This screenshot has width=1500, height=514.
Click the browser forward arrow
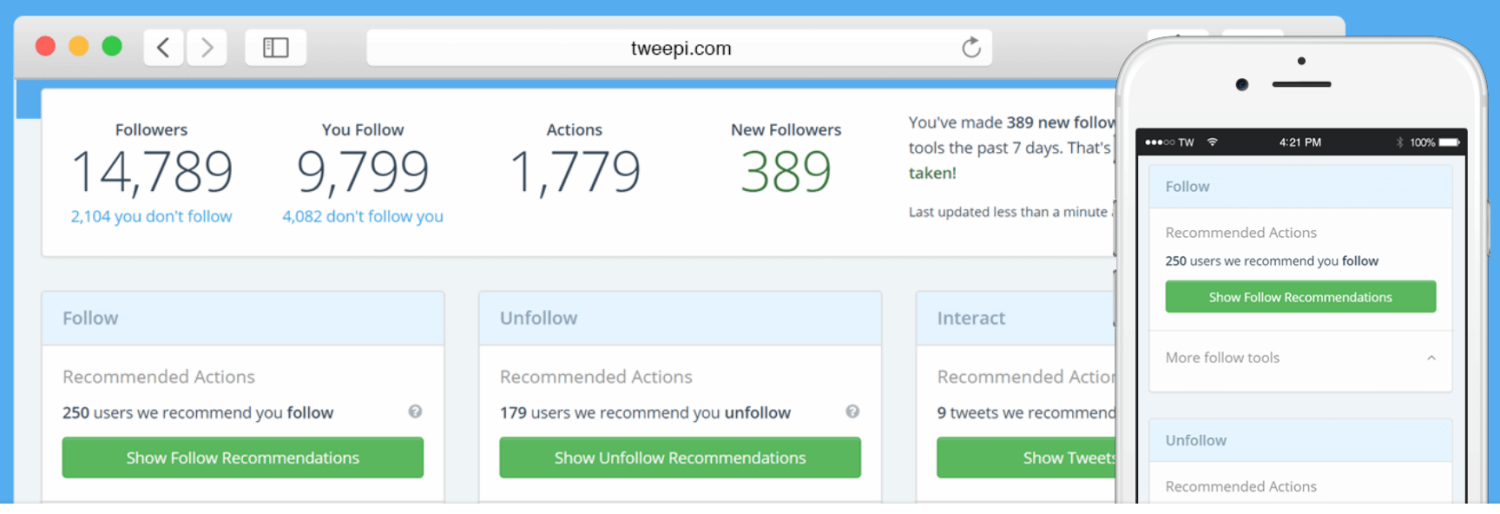point(207,47)
